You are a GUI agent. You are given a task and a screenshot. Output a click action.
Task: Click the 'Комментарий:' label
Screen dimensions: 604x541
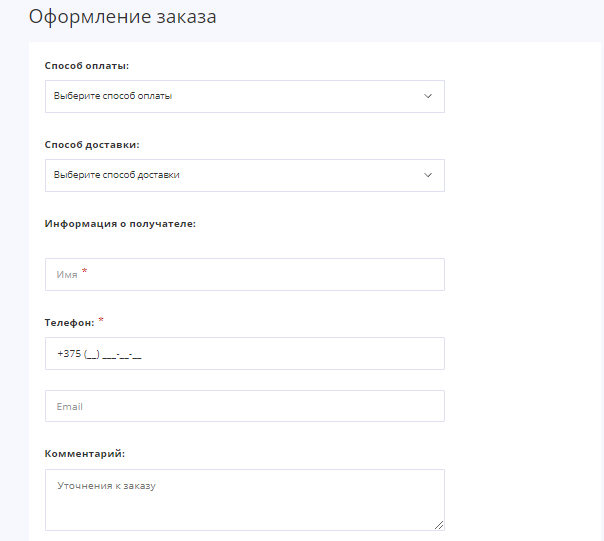tap(85, 453)
